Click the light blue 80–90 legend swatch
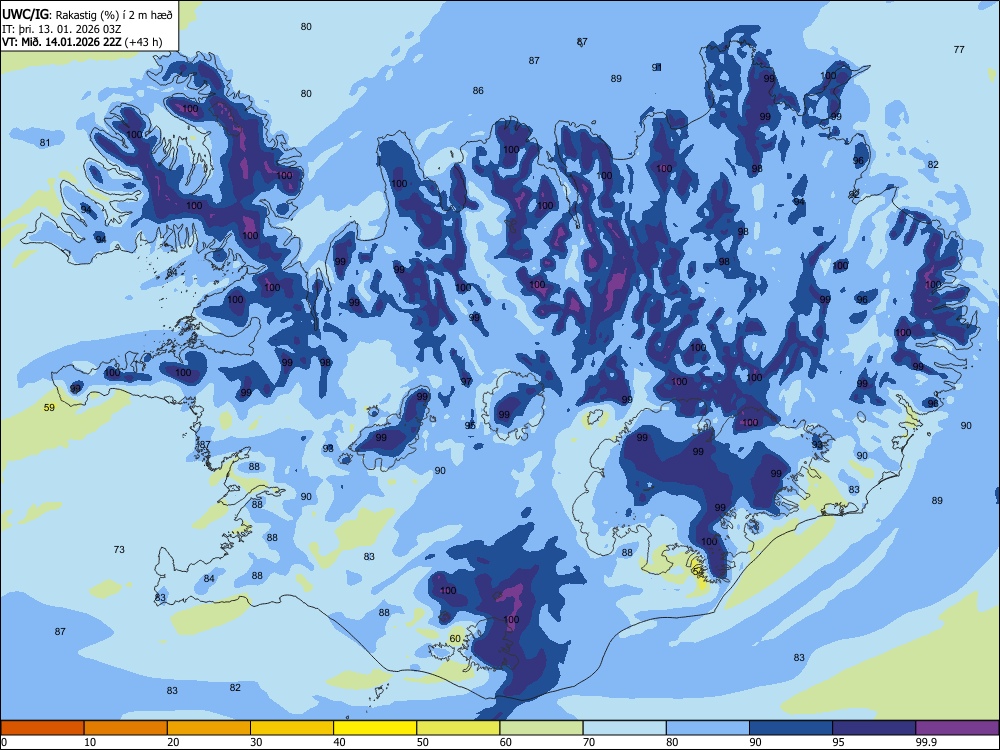The width and height of the screenshot is (1000, 750). 708,728
